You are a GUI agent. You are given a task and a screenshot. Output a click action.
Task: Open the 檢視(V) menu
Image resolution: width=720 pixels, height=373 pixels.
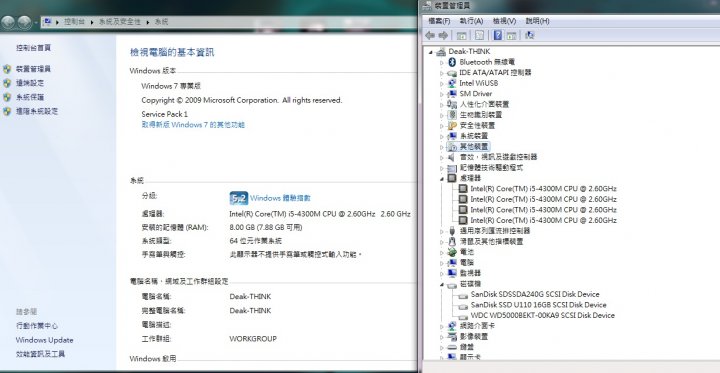[x=504, y=21]
